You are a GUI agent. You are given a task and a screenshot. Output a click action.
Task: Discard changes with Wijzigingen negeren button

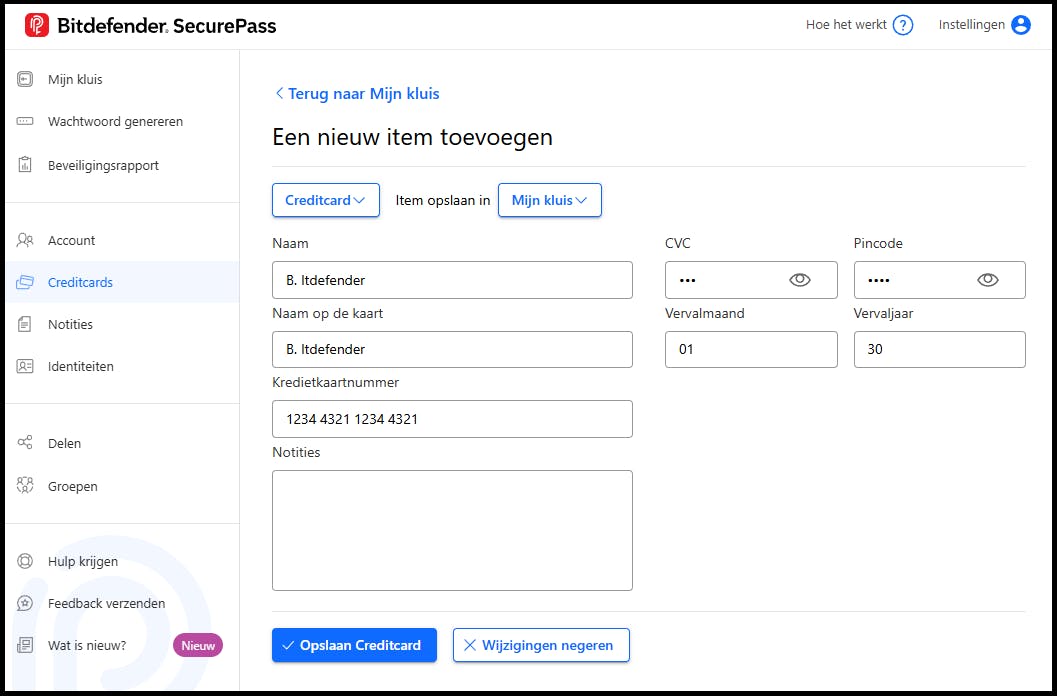tap(540, 645)
